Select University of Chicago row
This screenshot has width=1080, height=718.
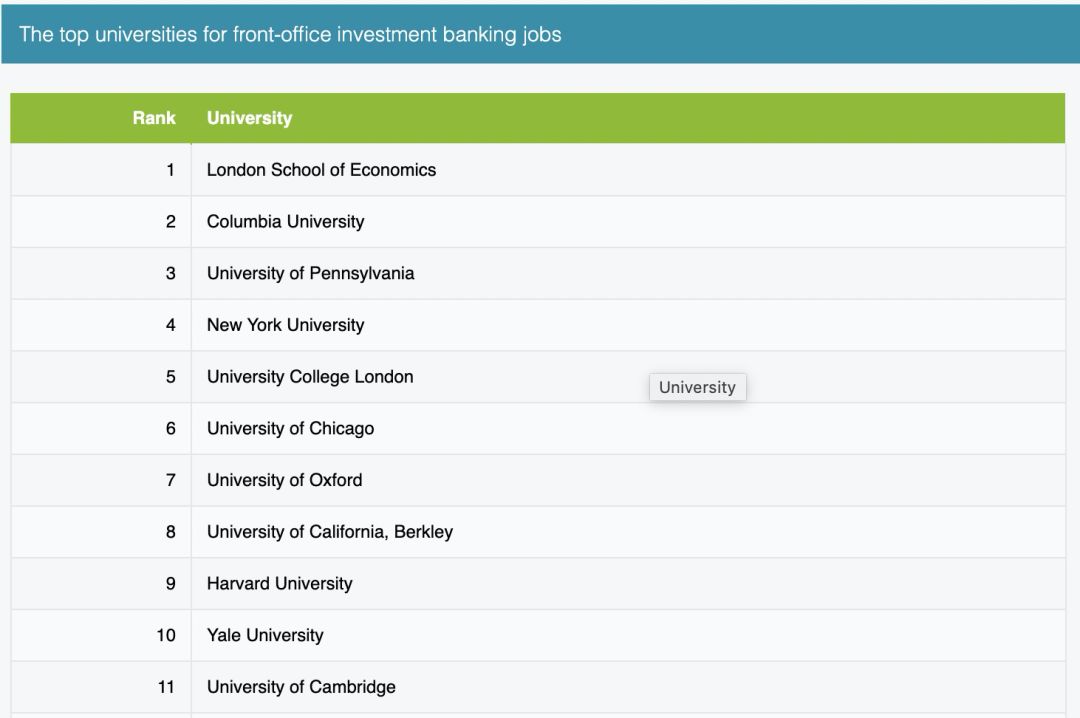(538, 428)
